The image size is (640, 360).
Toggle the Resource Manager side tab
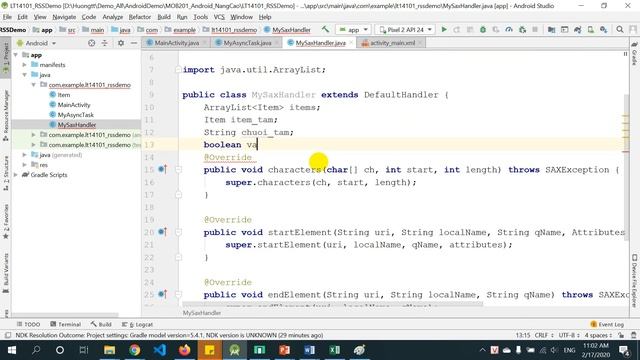6,115
